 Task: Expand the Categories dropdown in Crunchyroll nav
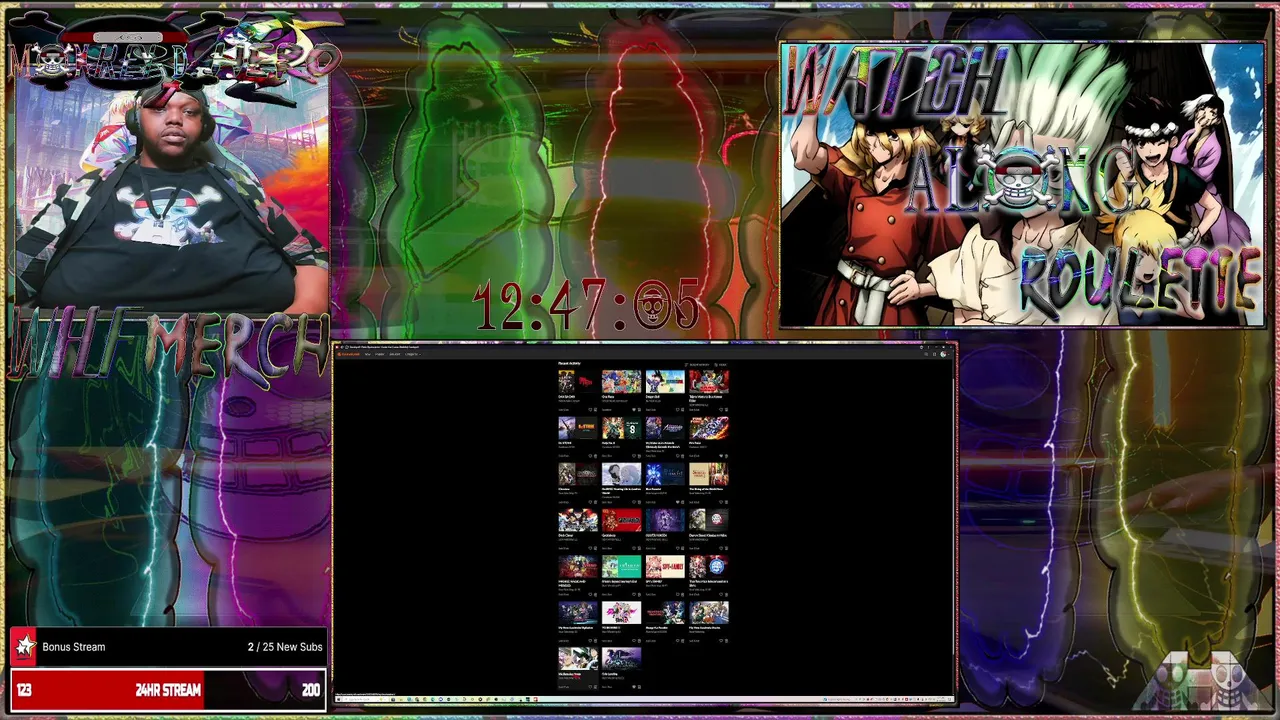click(413, 354)
